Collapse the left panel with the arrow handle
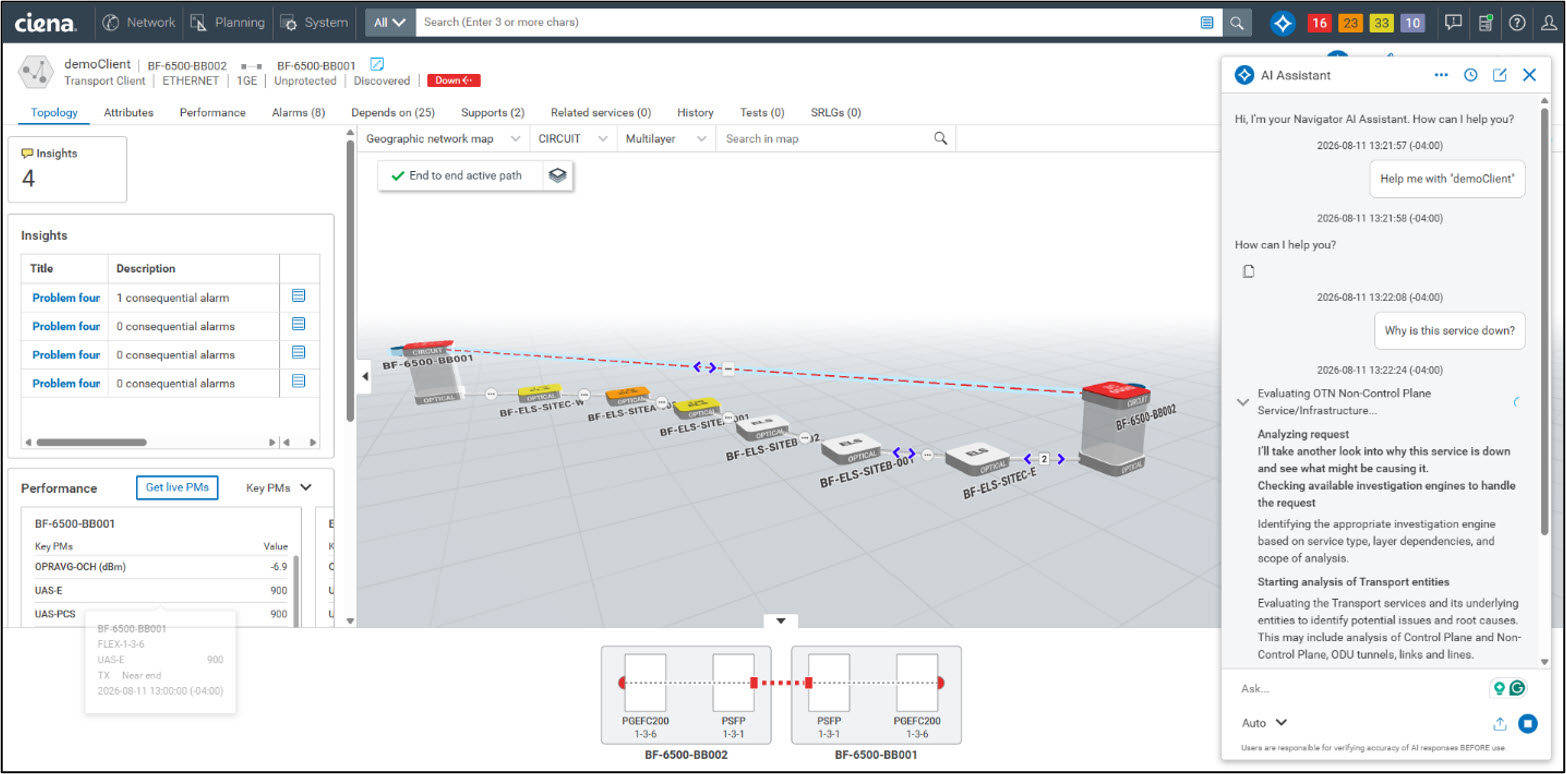Viewport: 1566px width, 774px height. point(364,376)
